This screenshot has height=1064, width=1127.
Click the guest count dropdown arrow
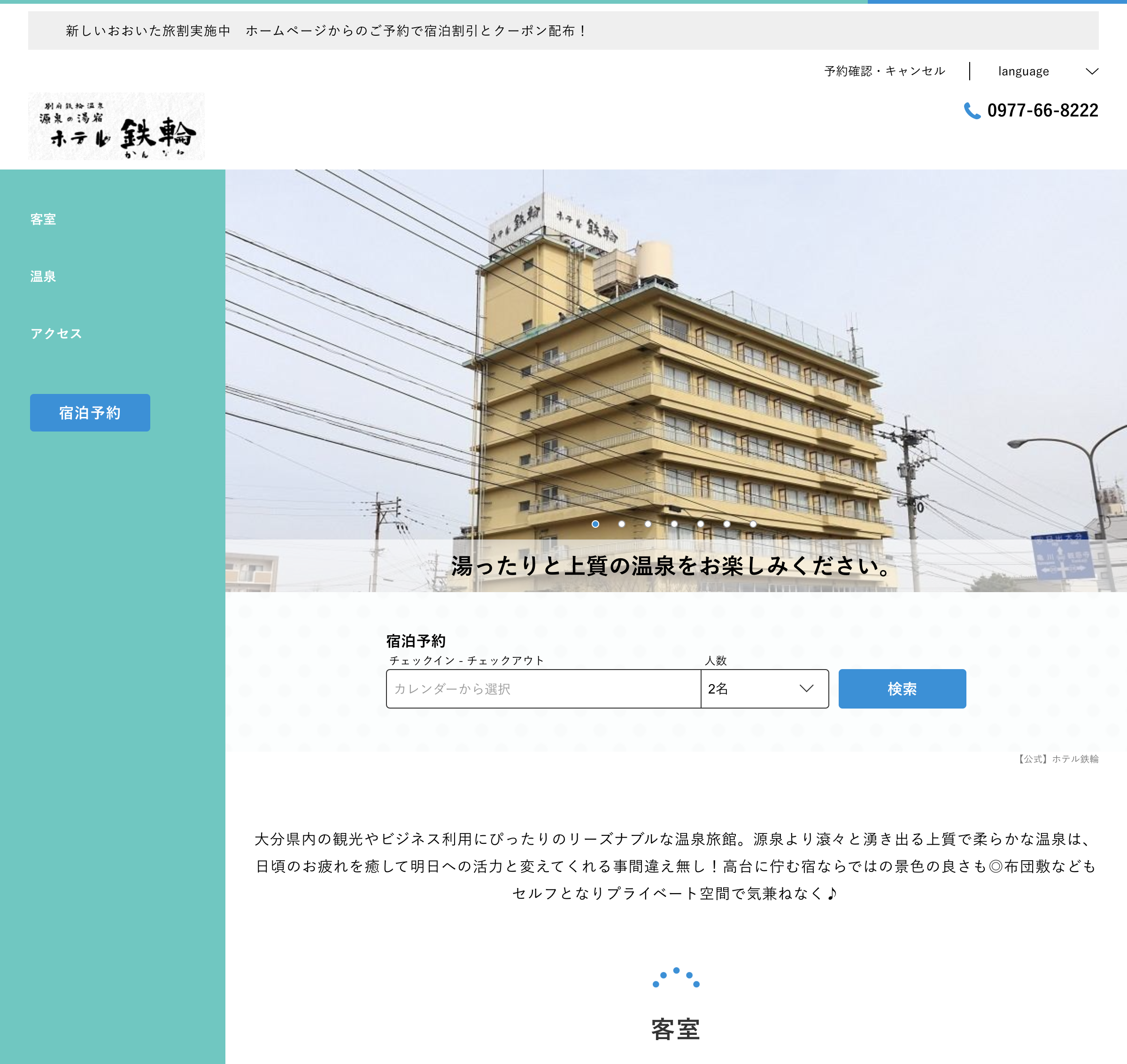tap(806, 688)
